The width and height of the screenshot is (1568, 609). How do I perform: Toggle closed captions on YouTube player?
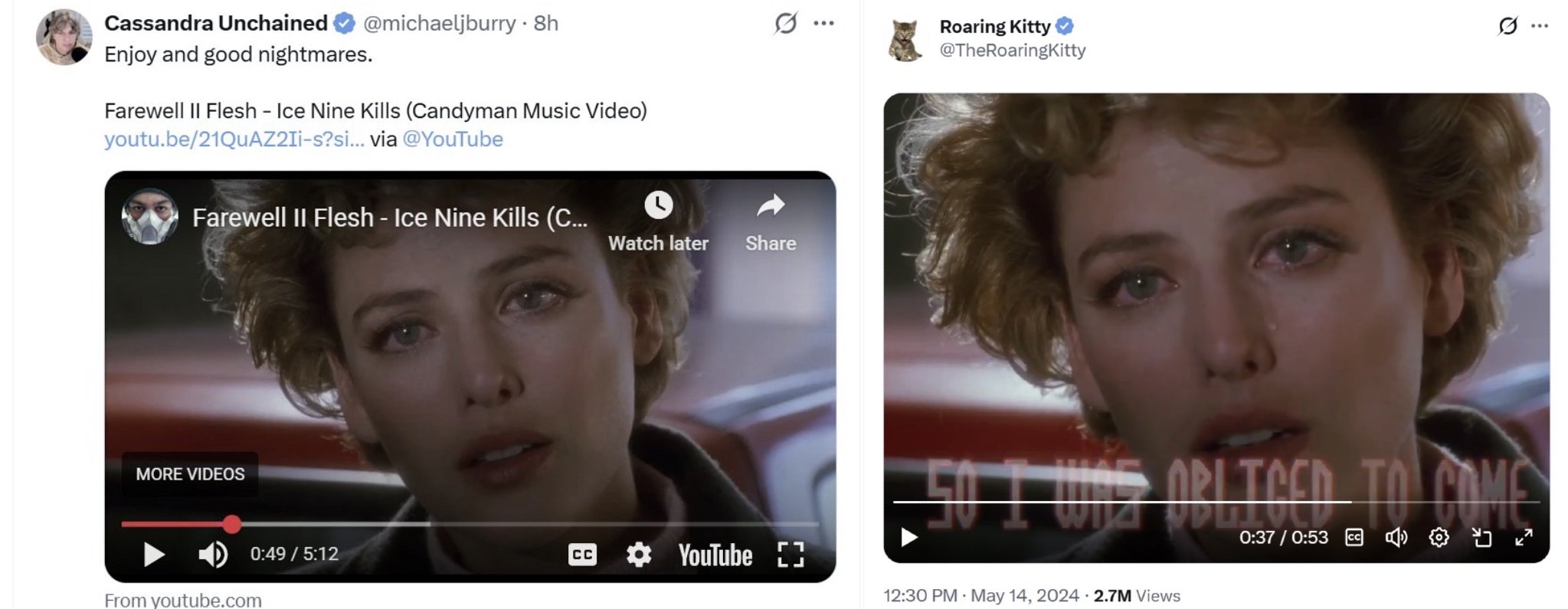point(582,555)
